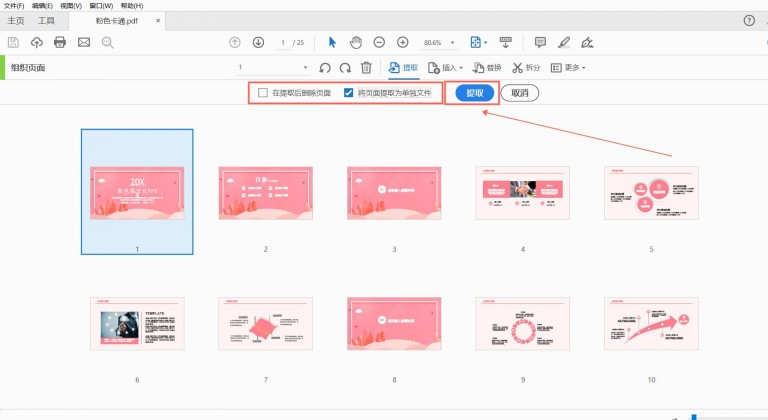This screenshot has height=420, width=768.
Task: Rotate page clockwise icon
Action: pos(345,68)
